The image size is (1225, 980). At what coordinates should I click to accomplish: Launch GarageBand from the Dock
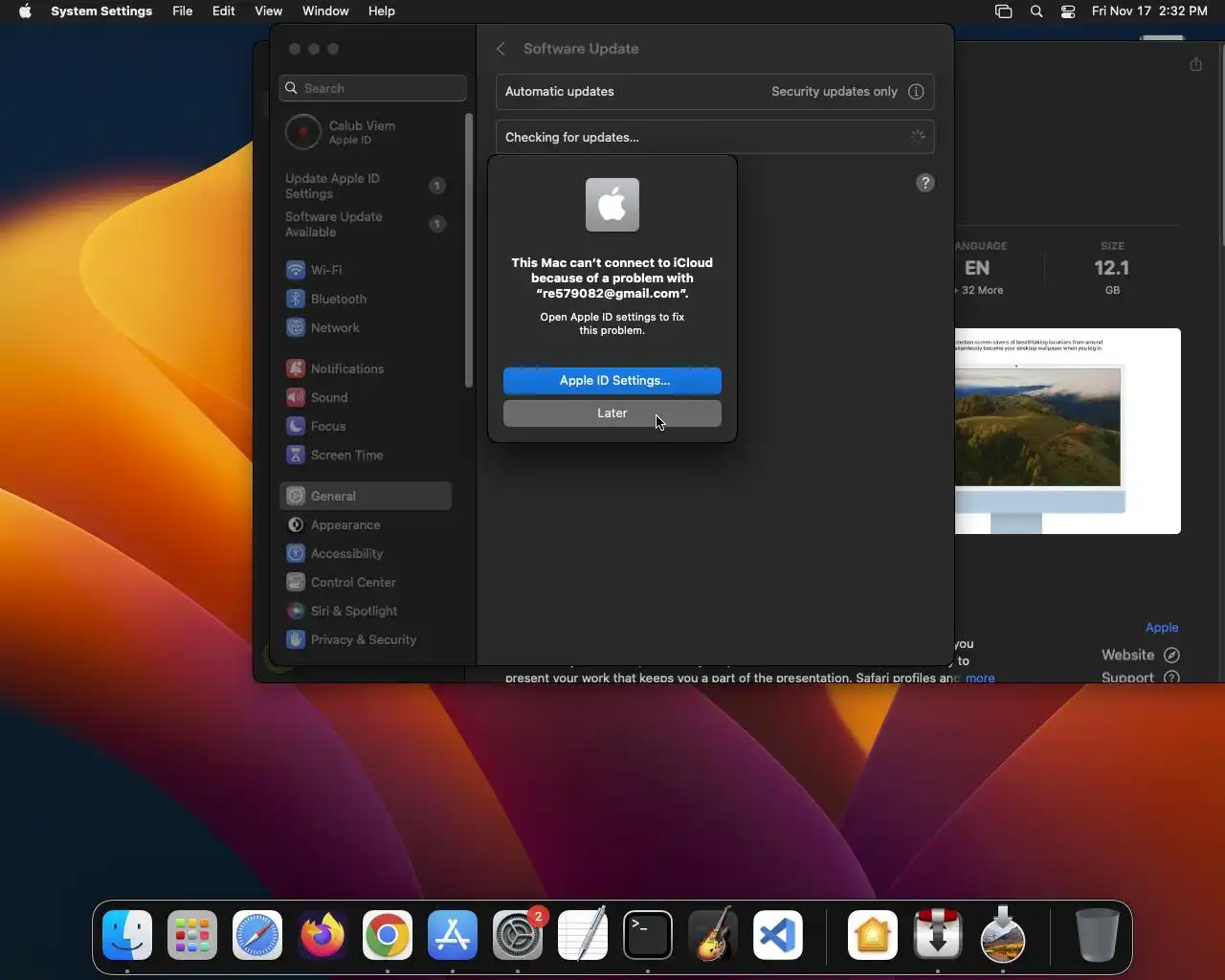[x=713, y=935]
